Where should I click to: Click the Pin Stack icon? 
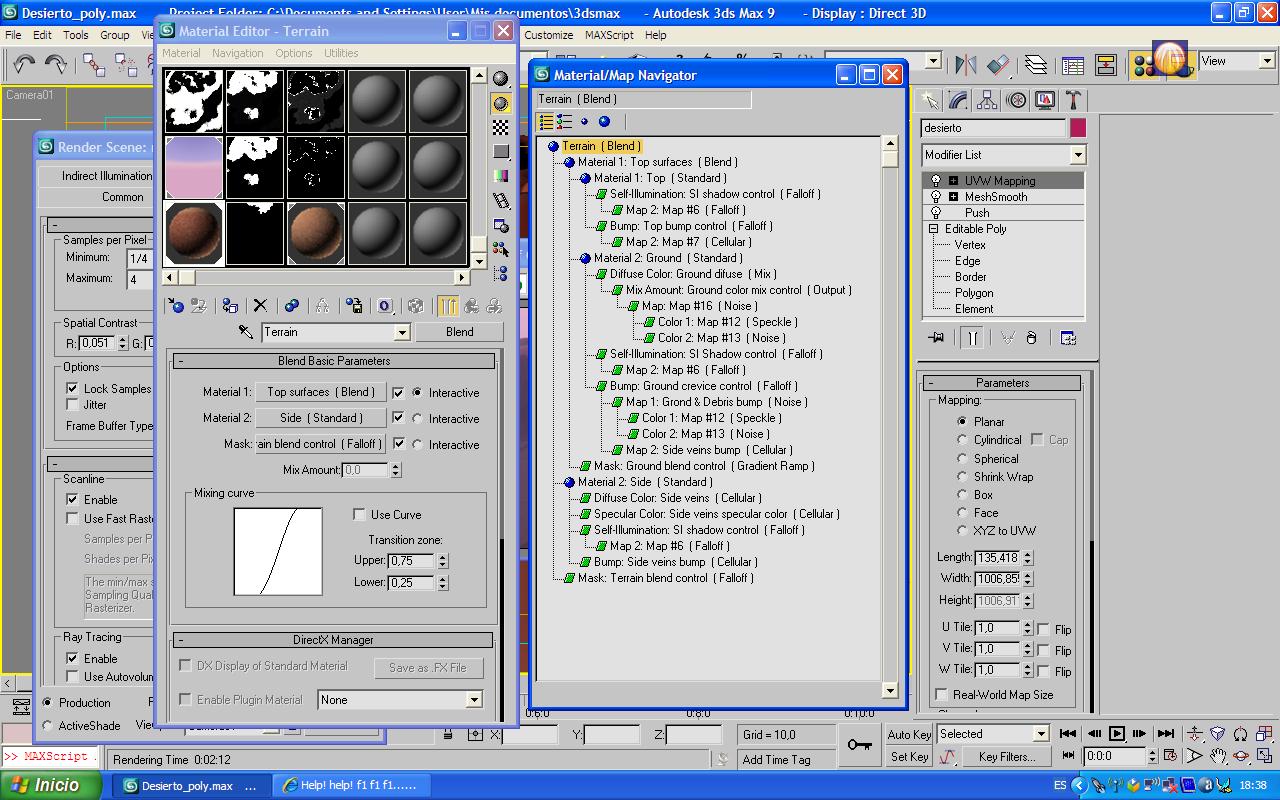936,338
